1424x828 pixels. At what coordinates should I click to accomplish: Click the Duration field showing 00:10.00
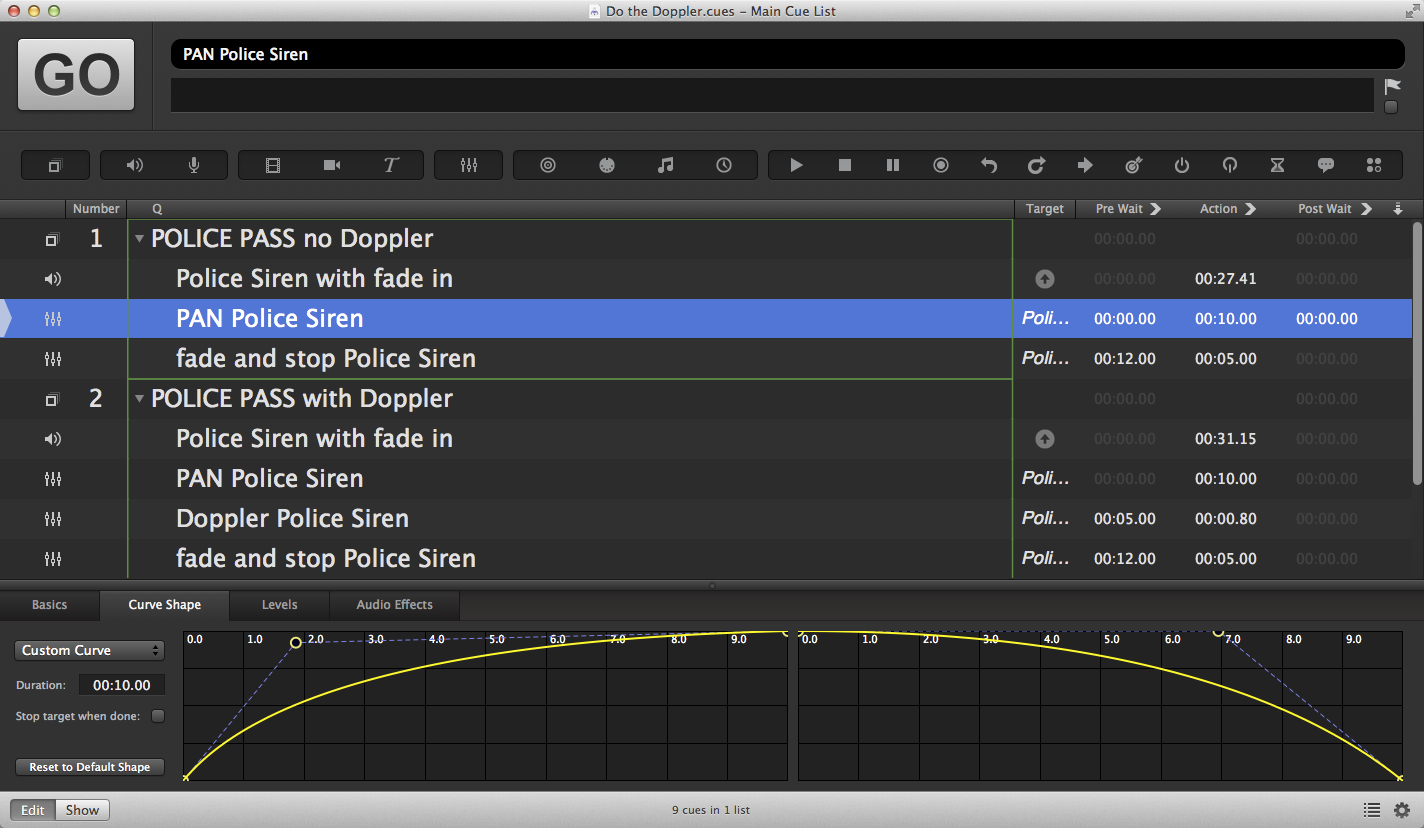(122, 685)
